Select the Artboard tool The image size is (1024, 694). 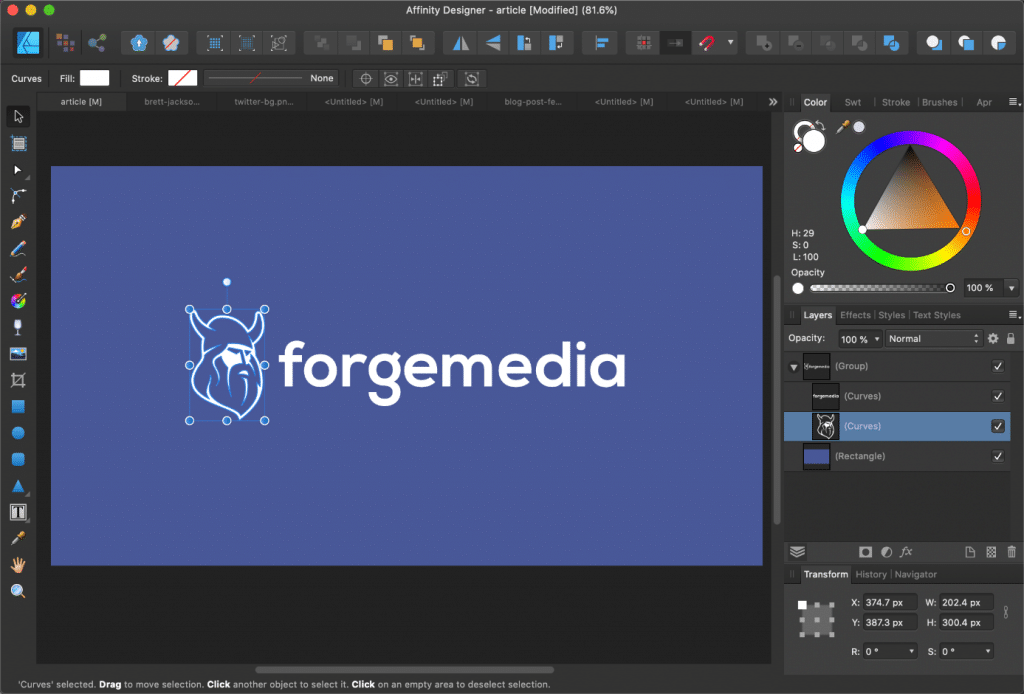18,144
